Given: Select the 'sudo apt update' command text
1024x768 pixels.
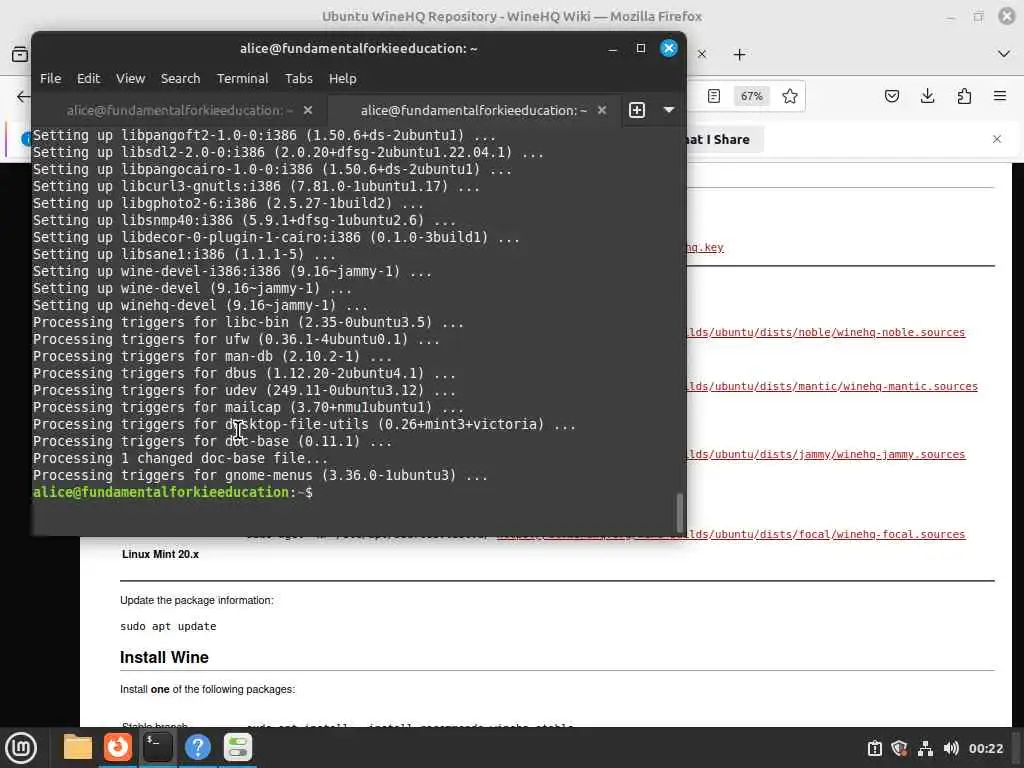Looking at the screenshot, I should click(168, 626).
